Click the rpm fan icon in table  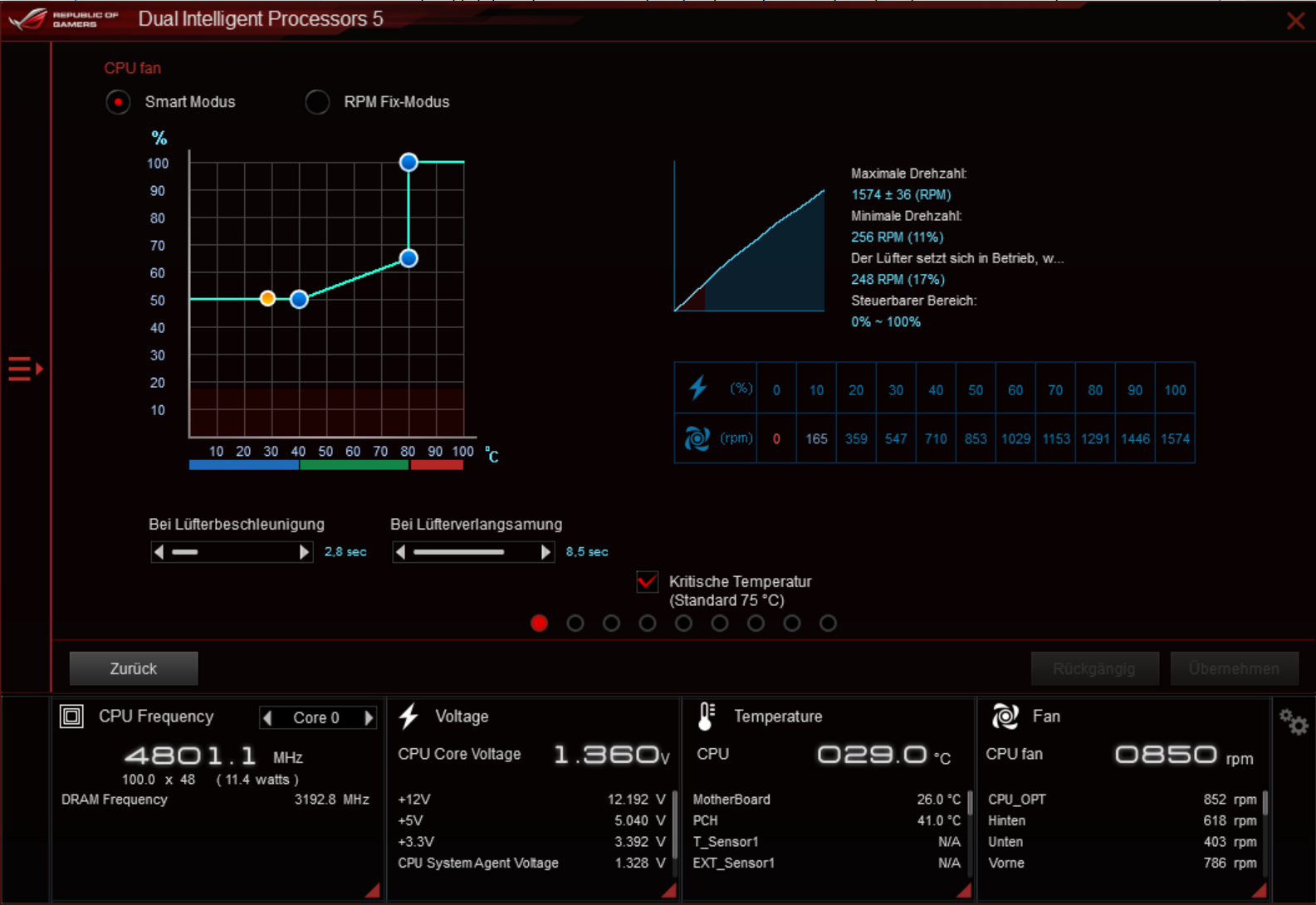pos(697,438)
